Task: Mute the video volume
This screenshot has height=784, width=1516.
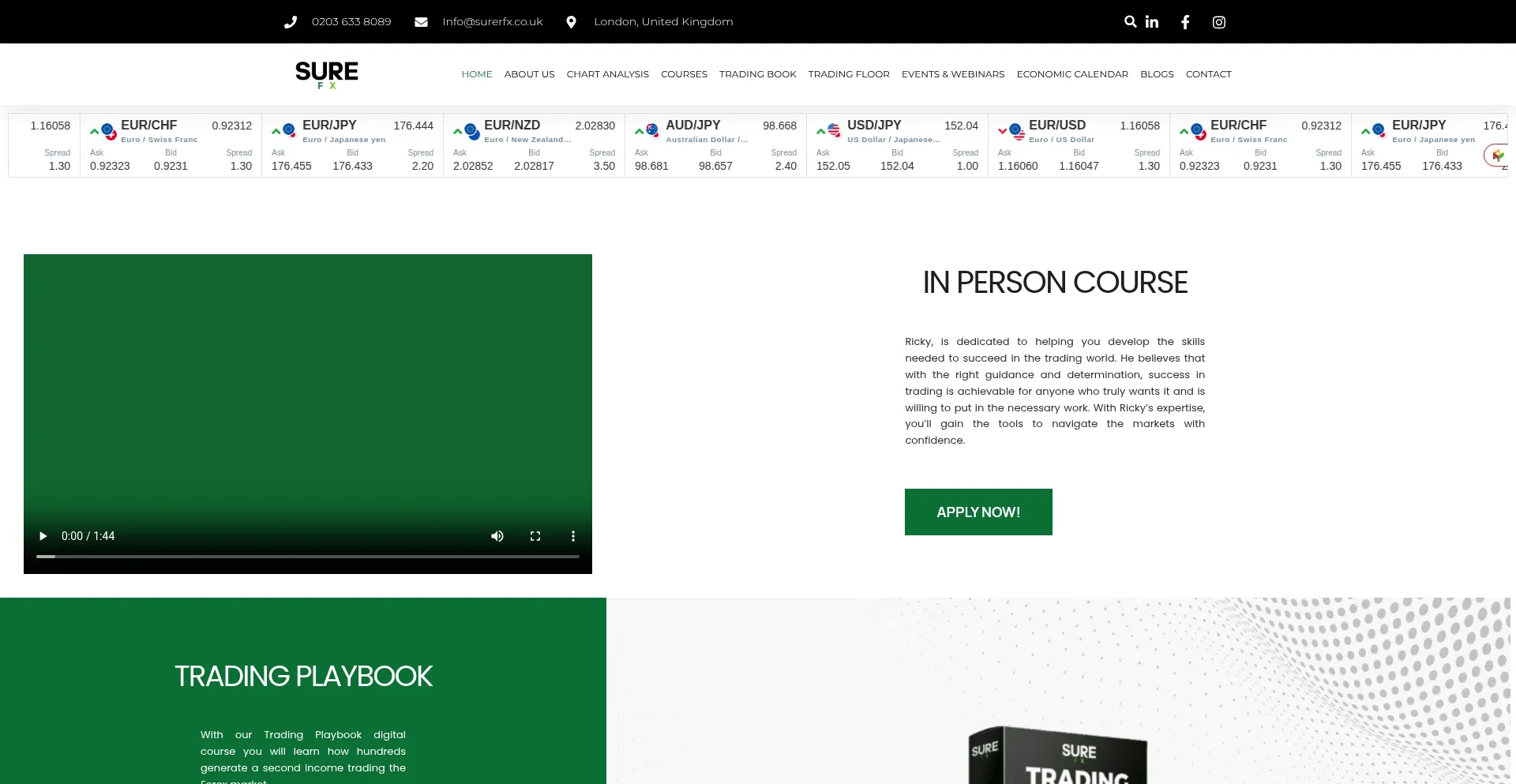Action: pyautogui.click(x=497, y=536)
